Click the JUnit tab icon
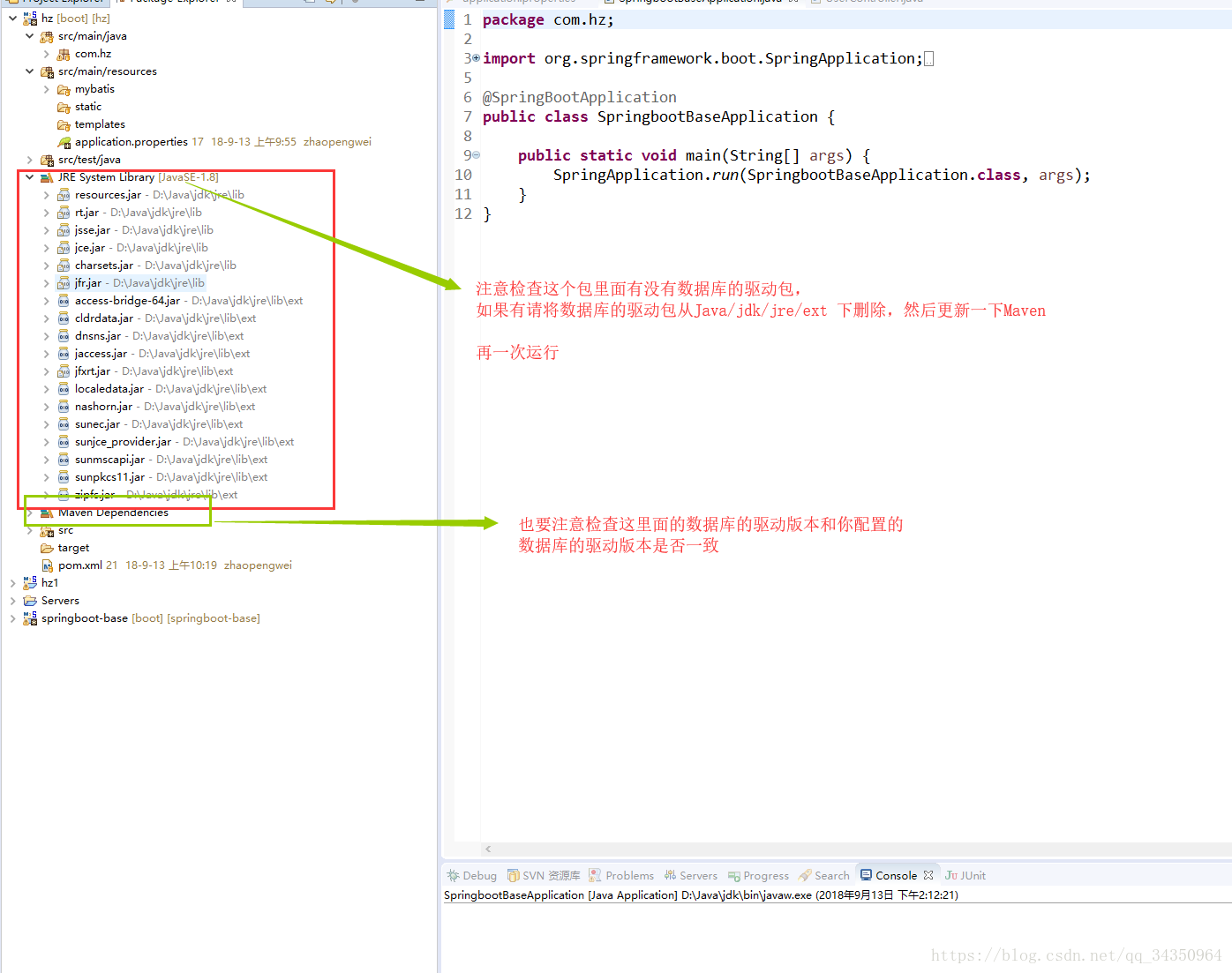 951,875
